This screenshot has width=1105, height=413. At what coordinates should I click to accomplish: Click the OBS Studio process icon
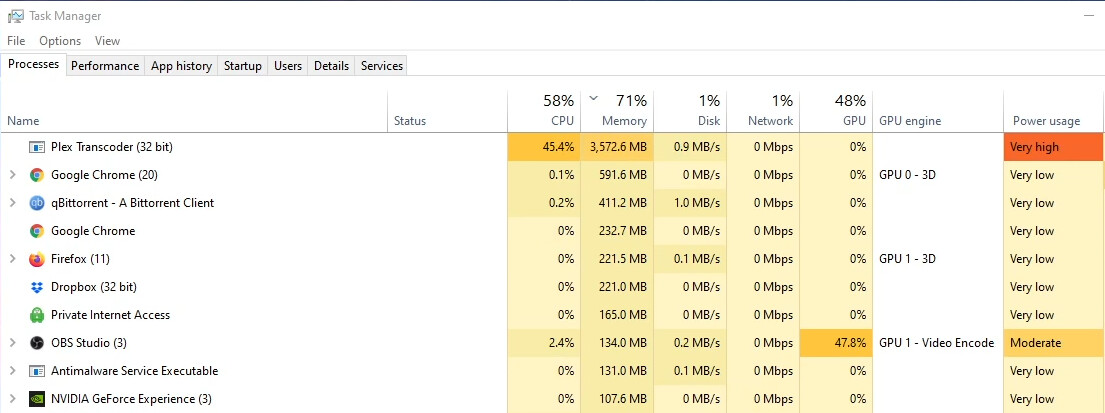tap(37, 343)
